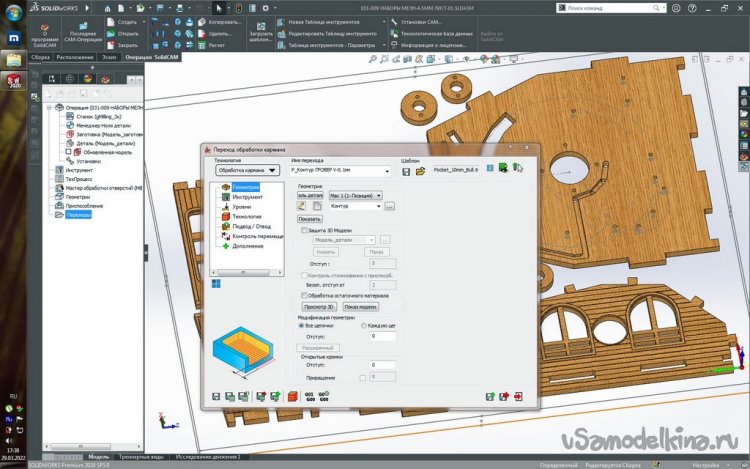This screenshot has width=750, height=469.
Task: Open the О программе SolidCAM ribbon icon
Action: tap(45, 28)
